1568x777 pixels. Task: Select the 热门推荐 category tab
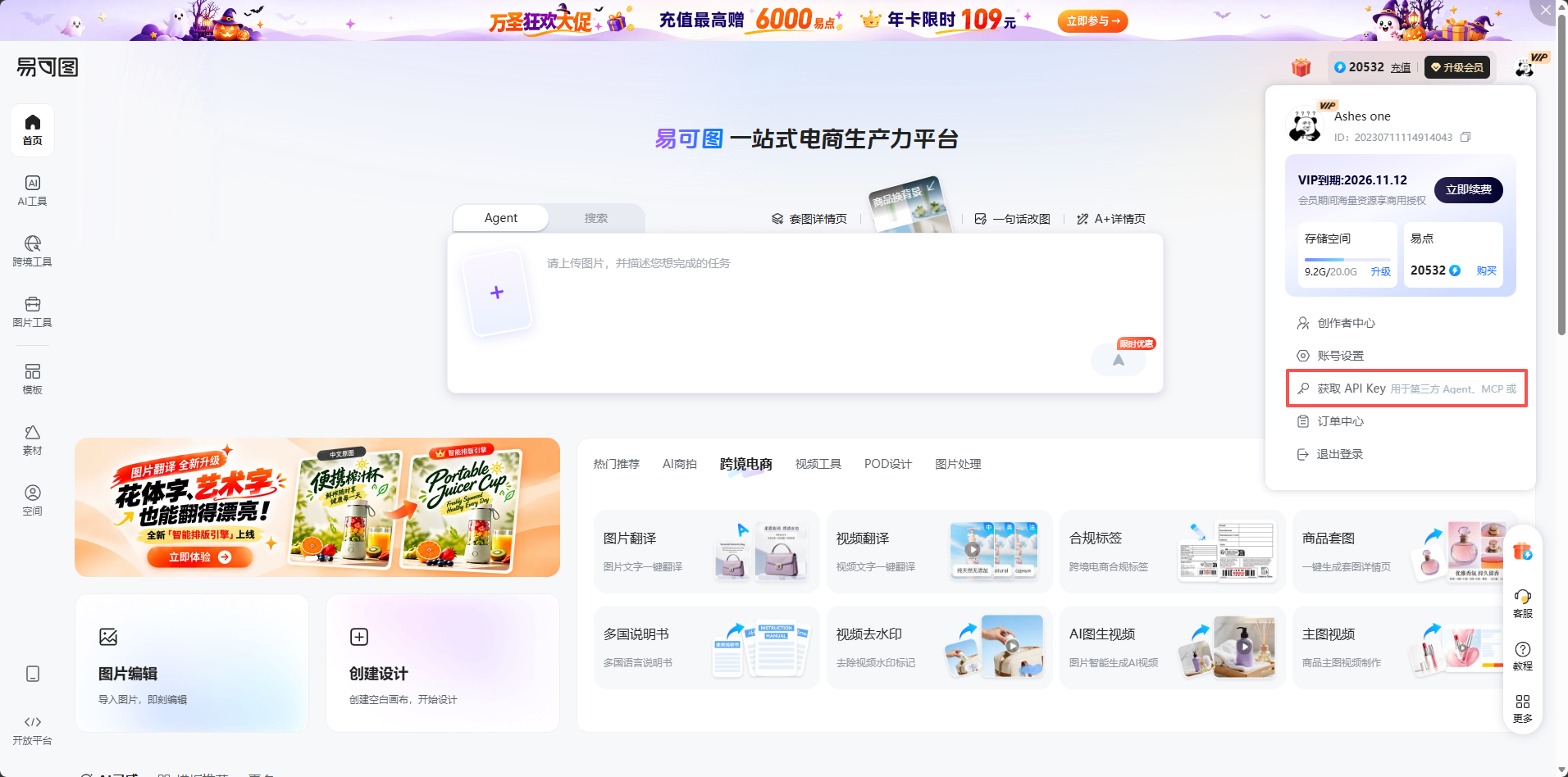[x=617, y=464]
